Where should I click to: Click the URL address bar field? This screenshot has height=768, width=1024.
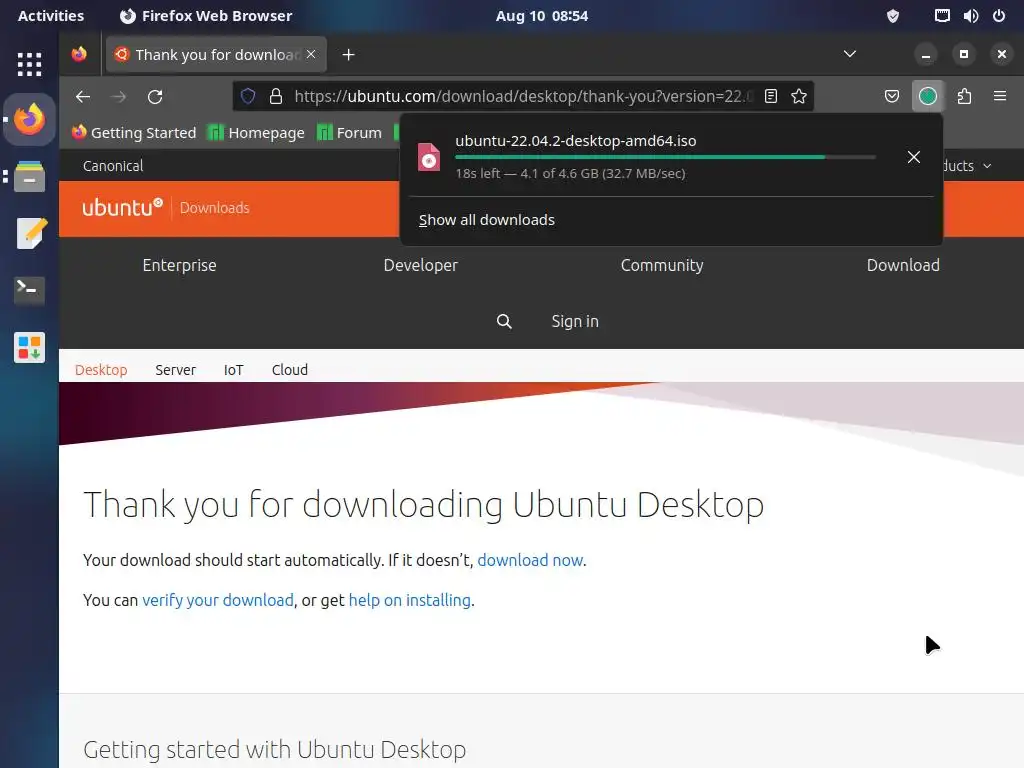(x=522, y=97)
